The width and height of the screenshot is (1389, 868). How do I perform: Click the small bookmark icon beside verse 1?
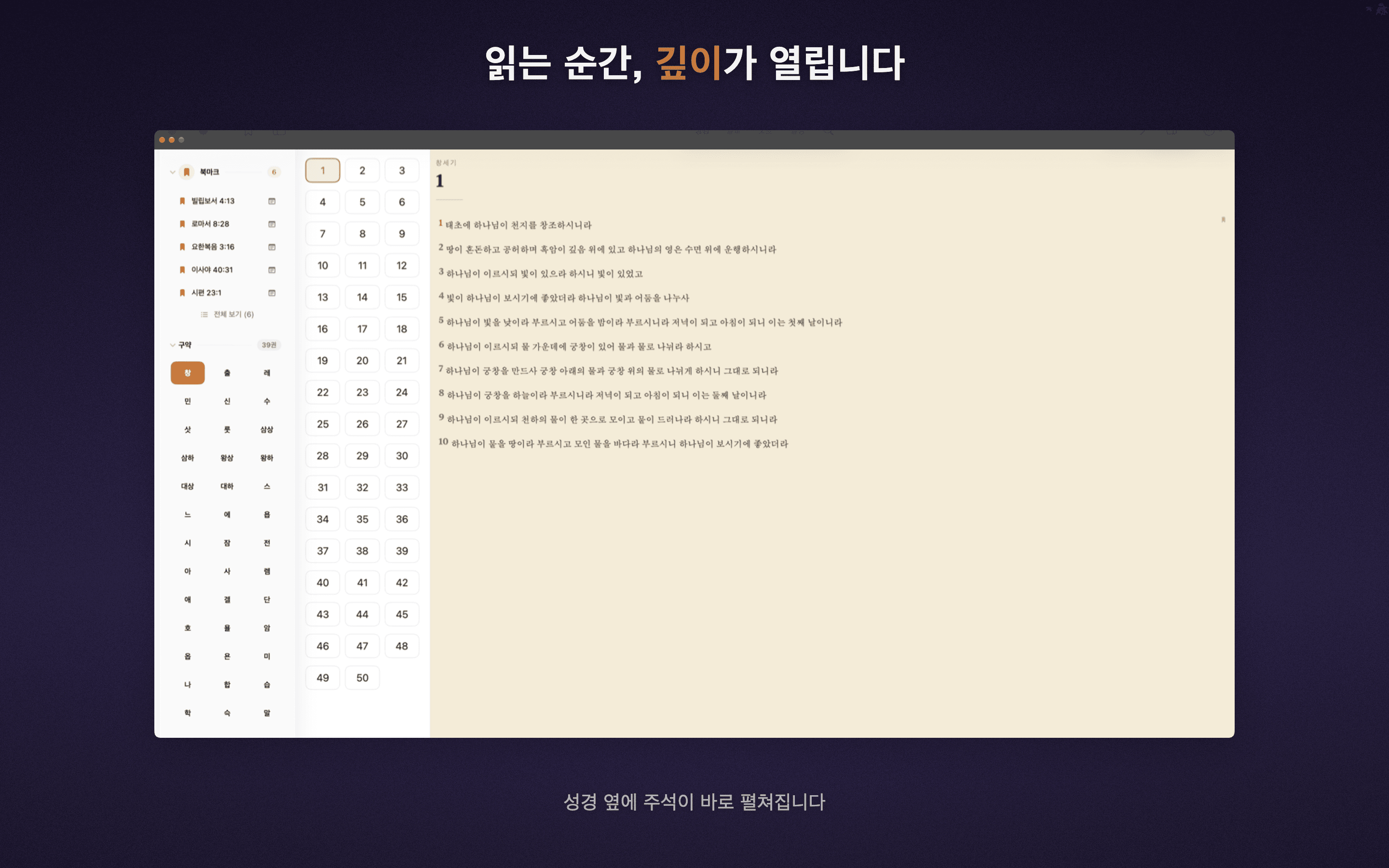[x=1223, y=220]
